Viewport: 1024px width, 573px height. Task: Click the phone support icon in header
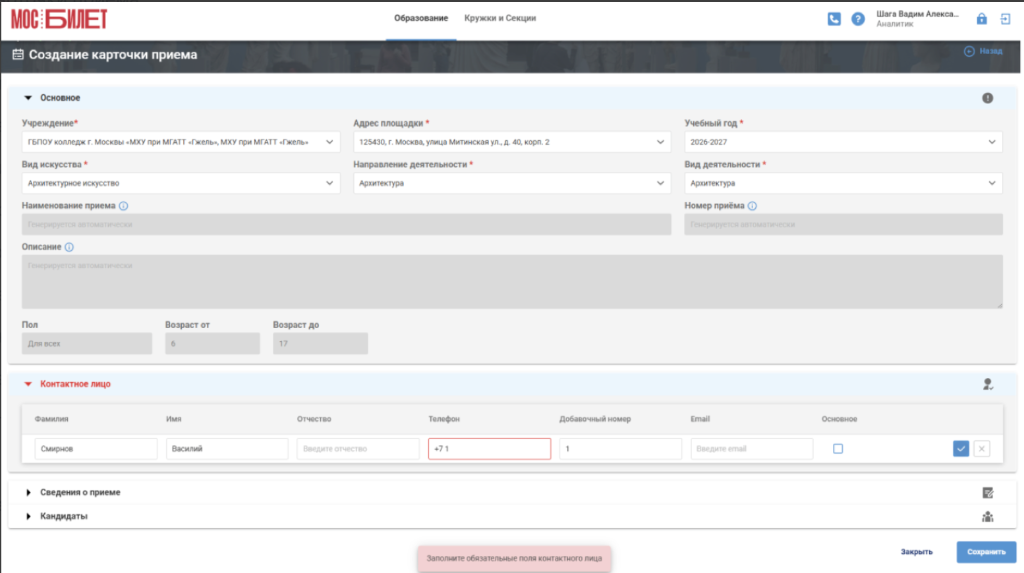834,19
